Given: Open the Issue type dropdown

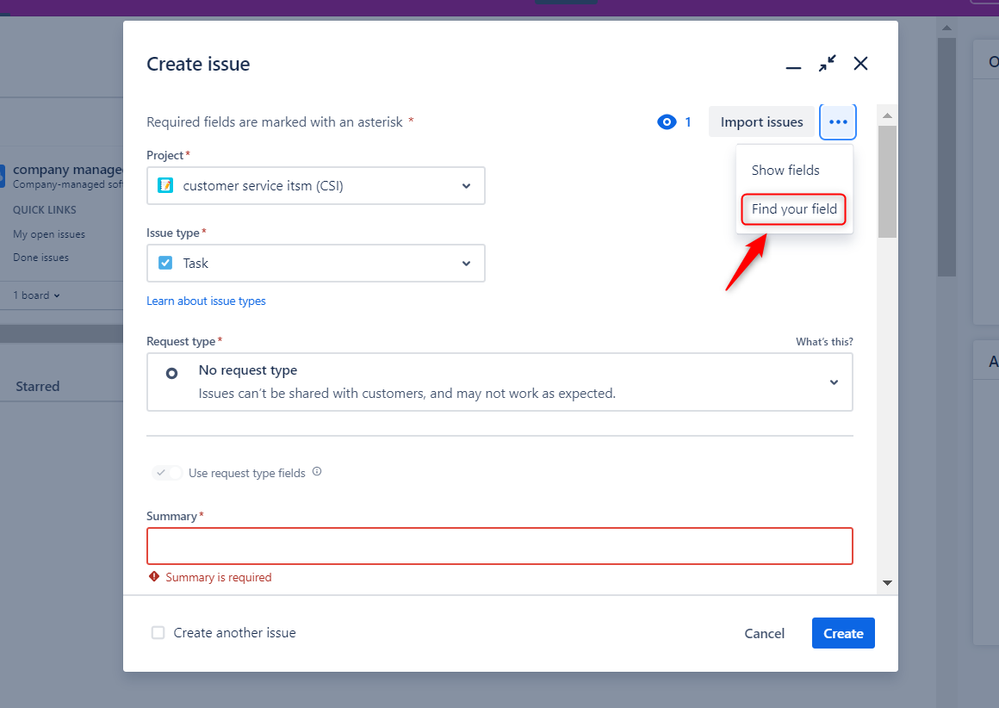Looking at the screenshot, I should point(316,263).
